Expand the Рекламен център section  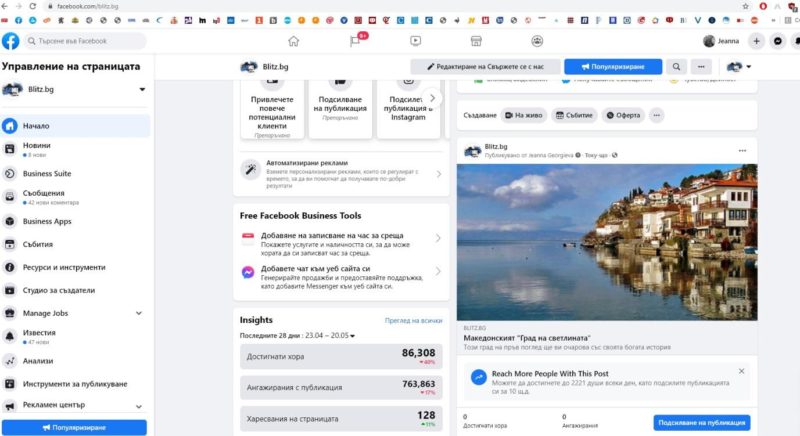pyautogui.click(x=139, y=406)
